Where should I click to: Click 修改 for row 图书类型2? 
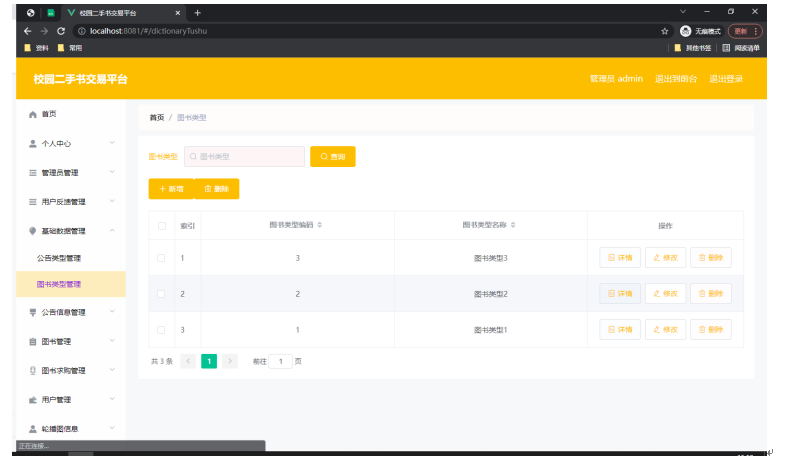point(666,294)
